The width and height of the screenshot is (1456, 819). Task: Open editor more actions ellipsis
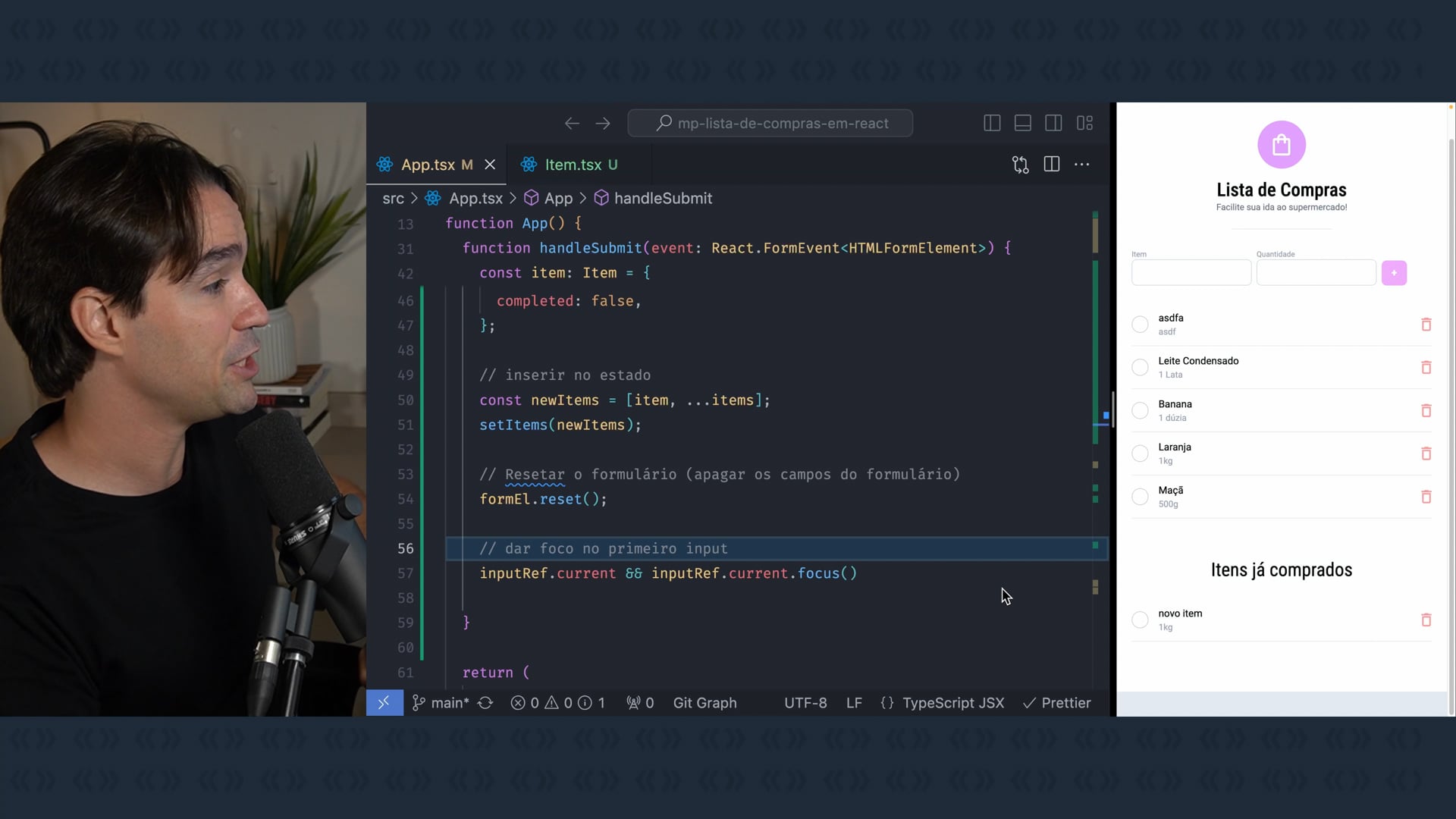pyautogui.click(x=1082, y=165)
